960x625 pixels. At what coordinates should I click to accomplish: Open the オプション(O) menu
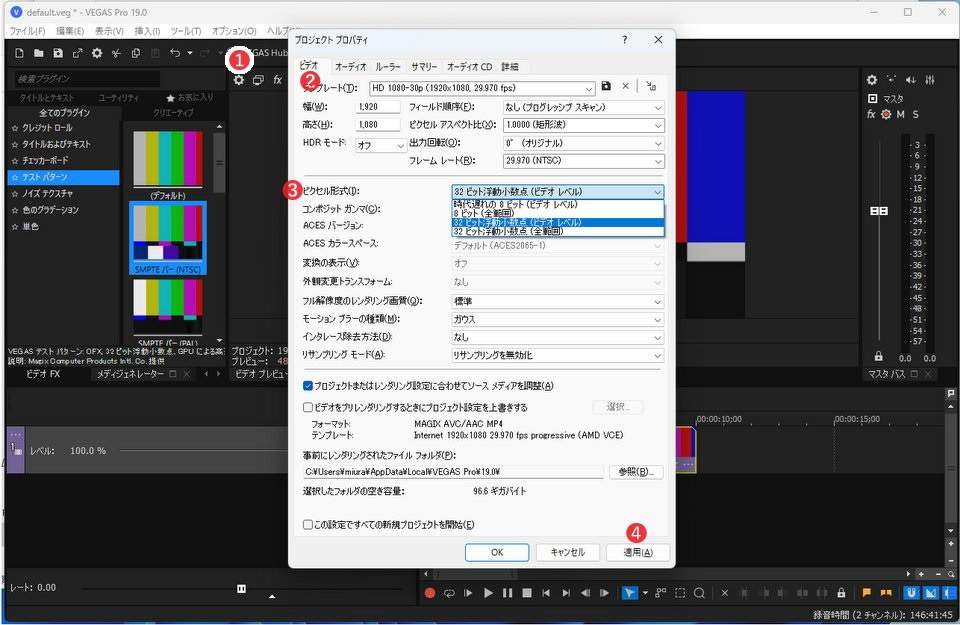(234, 31)
